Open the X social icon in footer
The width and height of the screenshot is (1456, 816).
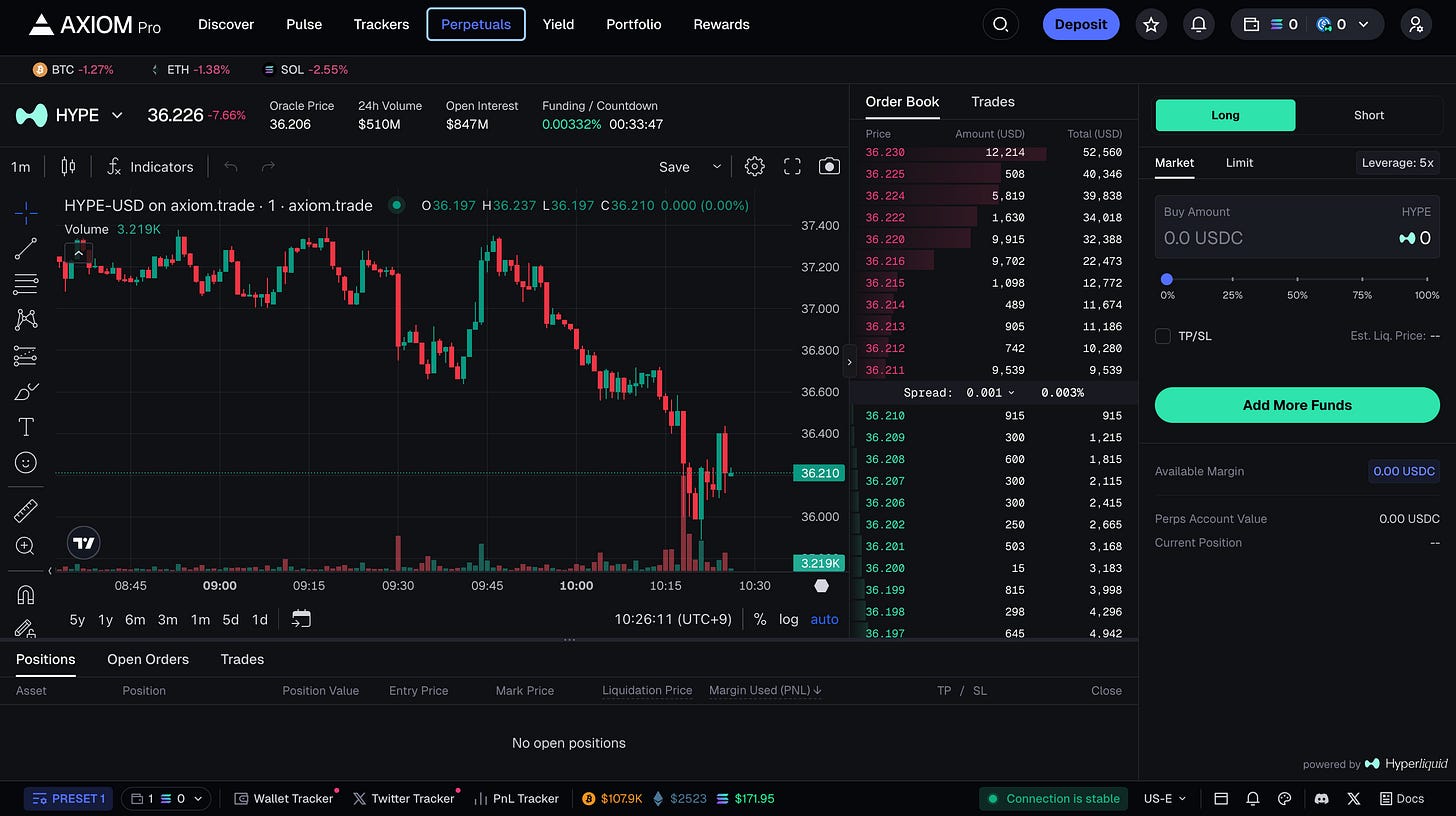[x=1353, y=798]
